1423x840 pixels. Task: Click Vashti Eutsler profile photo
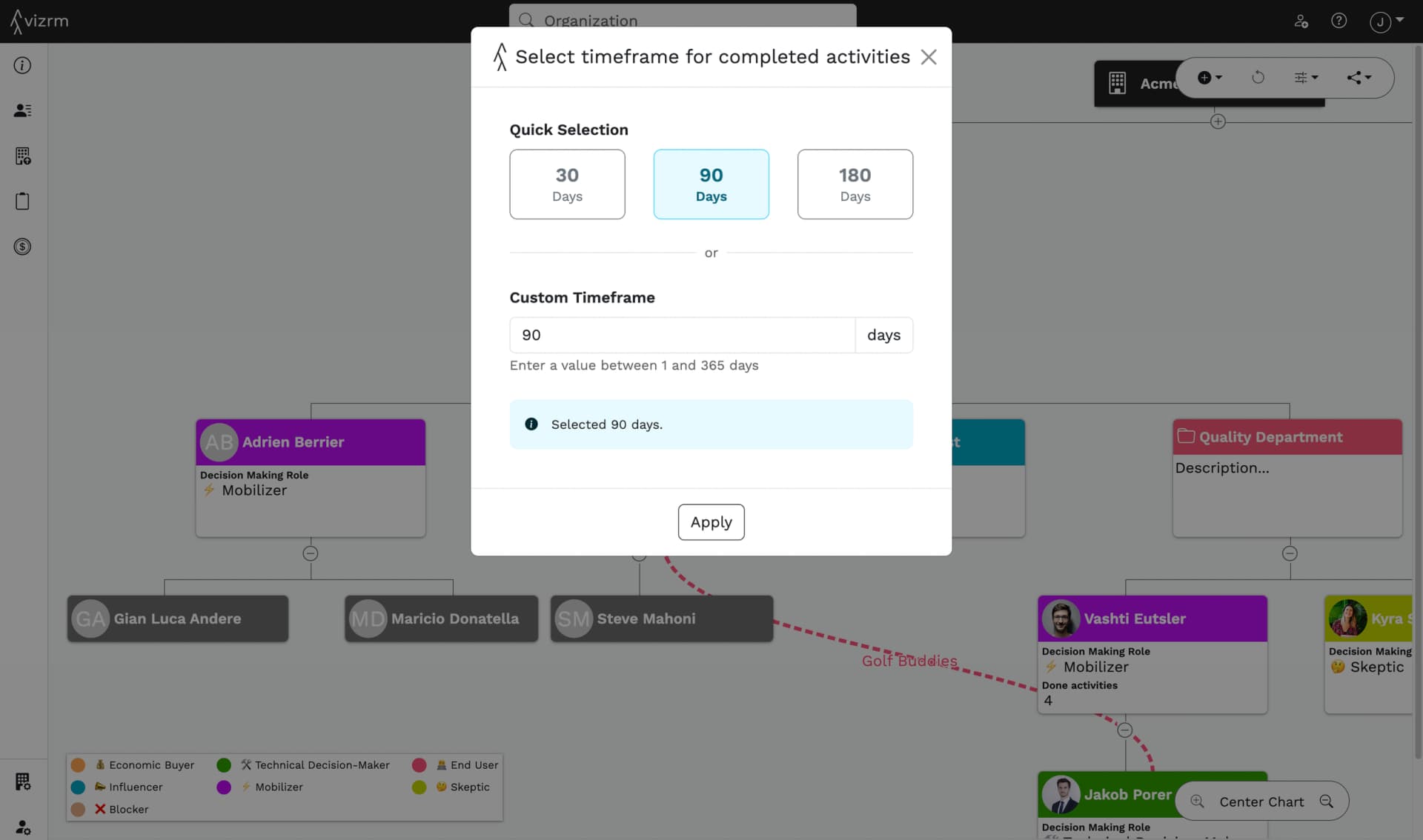point(1061,619)
